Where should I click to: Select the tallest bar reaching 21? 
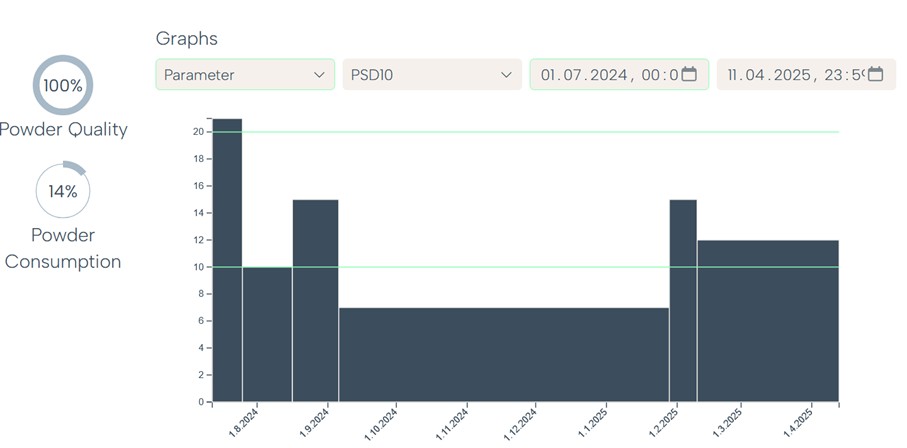pyautogui.click(x=227, y=260)
